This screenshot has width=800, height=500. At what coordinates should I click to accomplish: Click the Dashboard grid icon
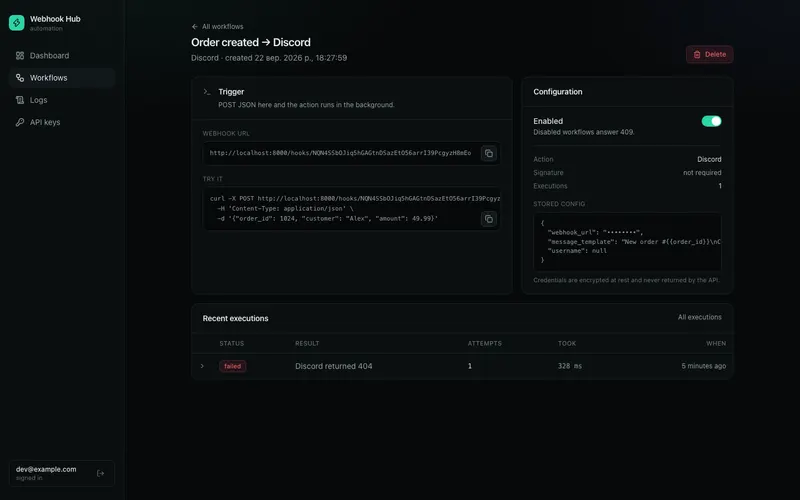point(20,56)
